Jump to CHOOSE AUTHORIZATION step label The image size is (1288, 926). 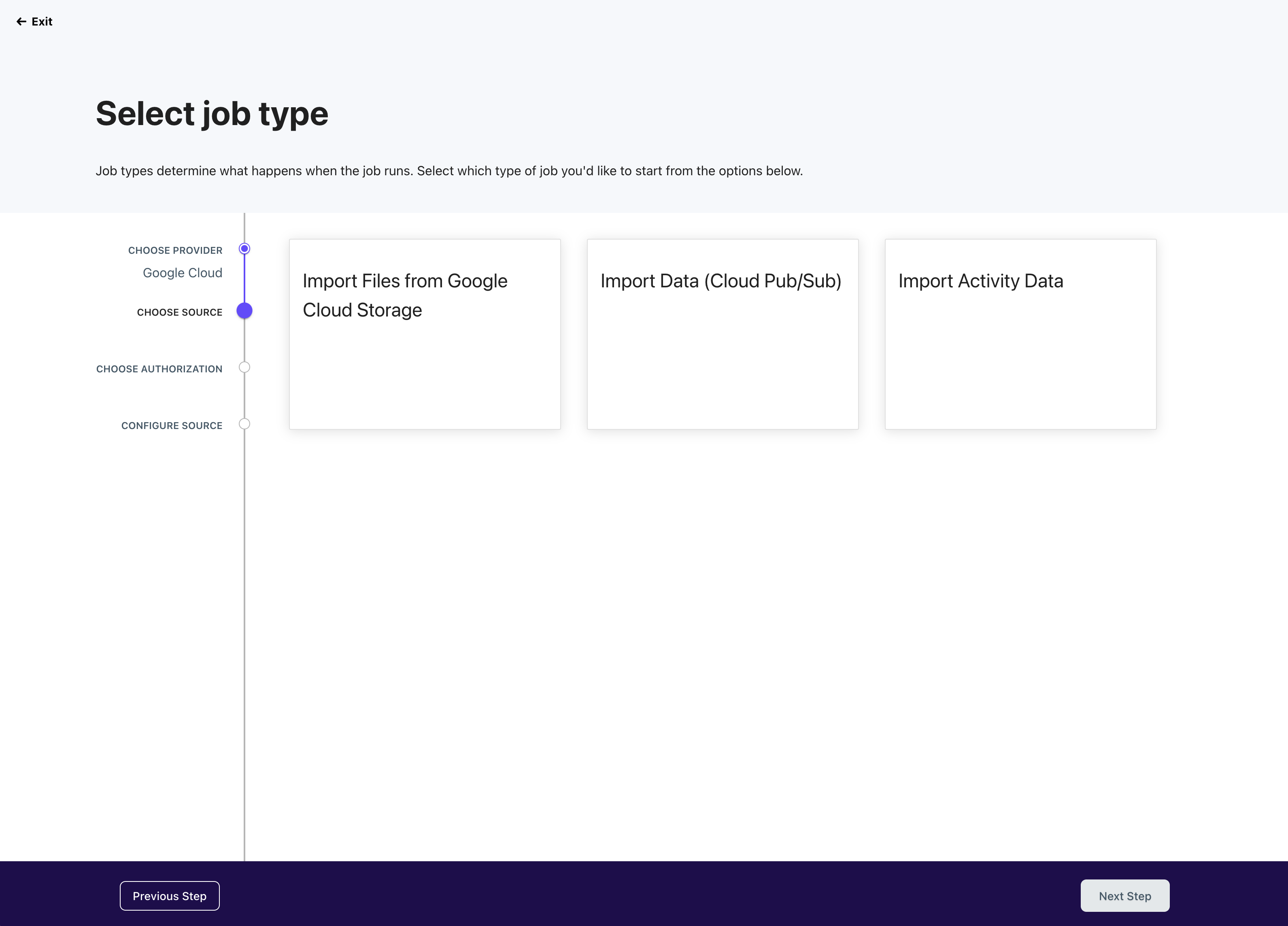click(x=159, y=369)
